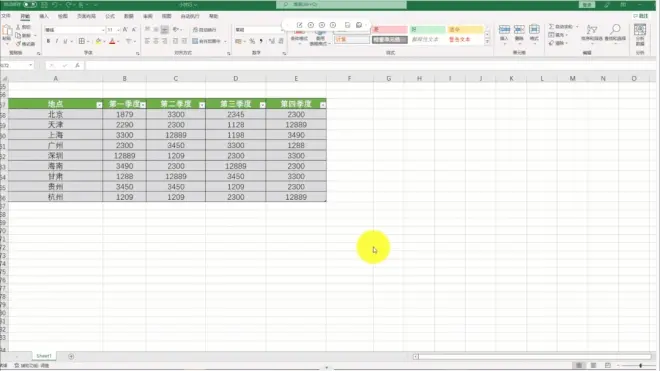
Task: Click the Cut (scissors) icon
Action: 18,27
